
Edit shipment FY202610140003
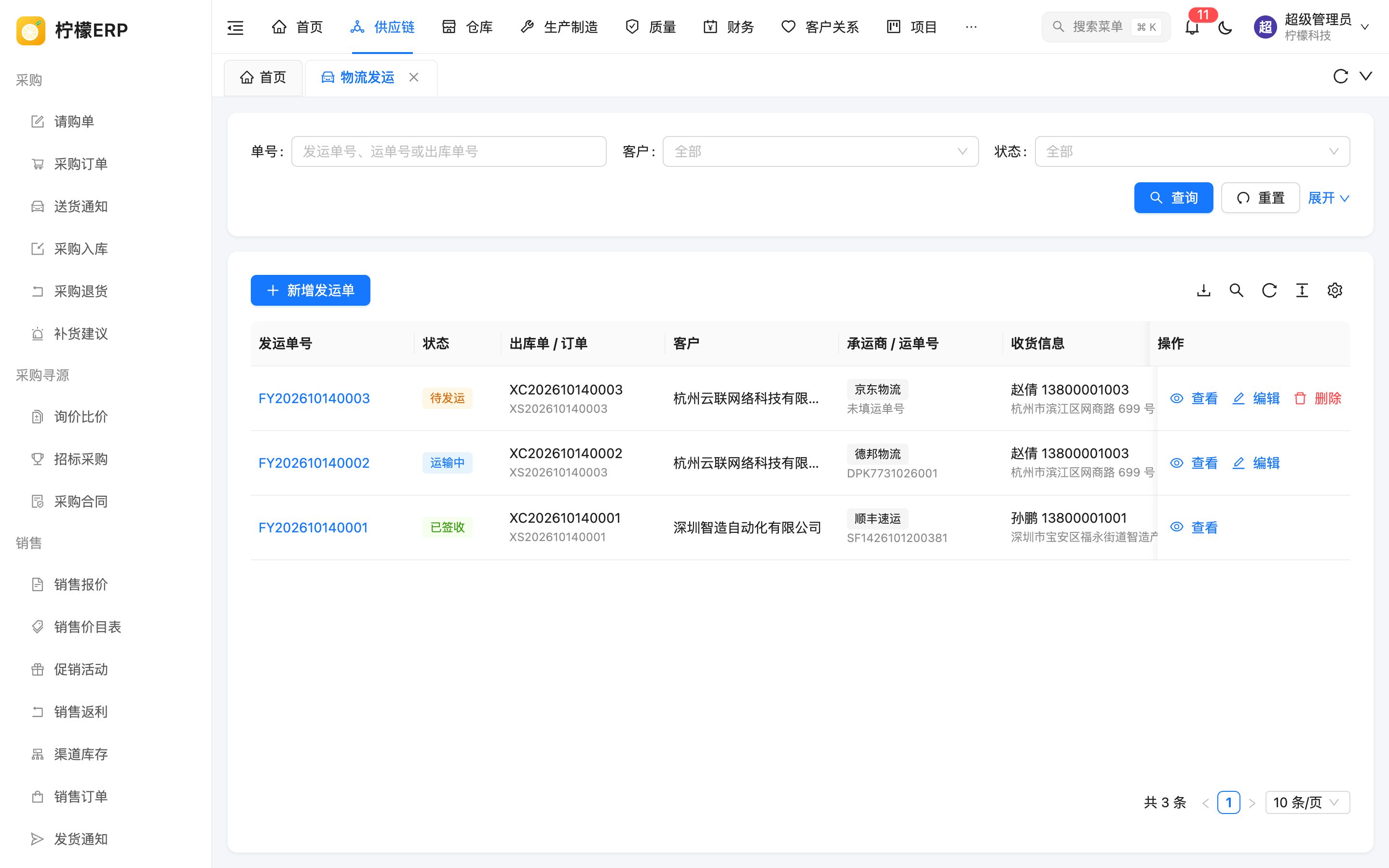pyautogui.click(x=1256, y=398)
